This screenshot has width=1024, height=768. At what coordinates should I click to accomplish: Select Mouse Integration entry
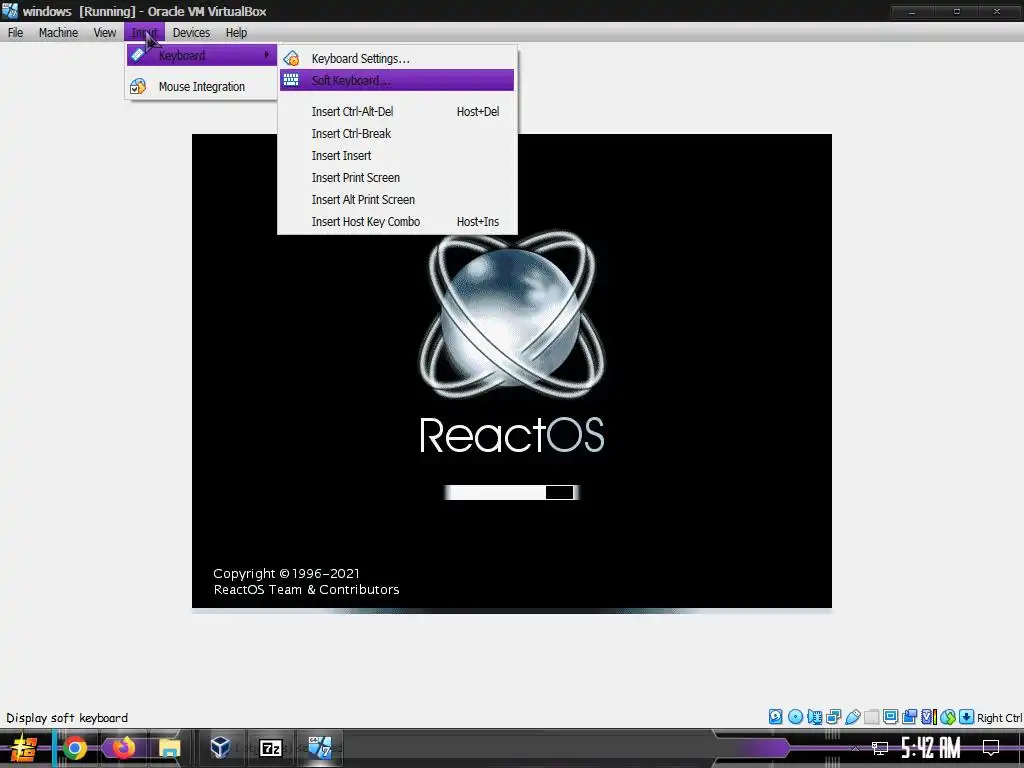(x=202, y=87)
